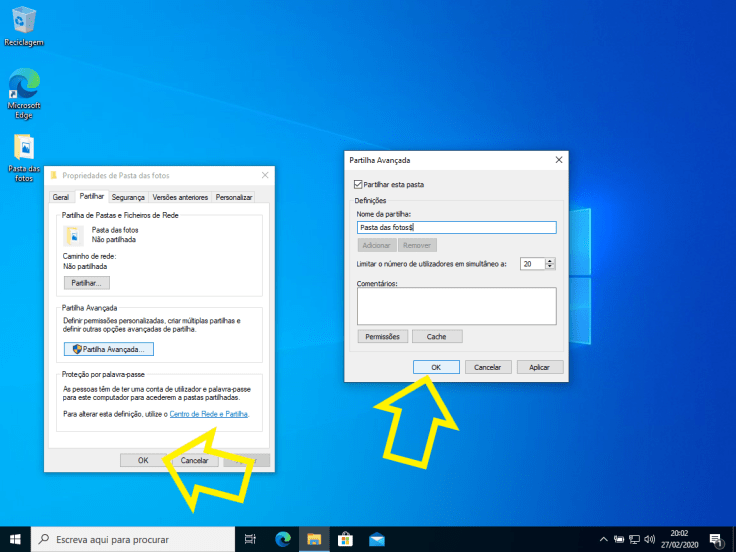Open Task View in the taskbar

tap(250, 539)
